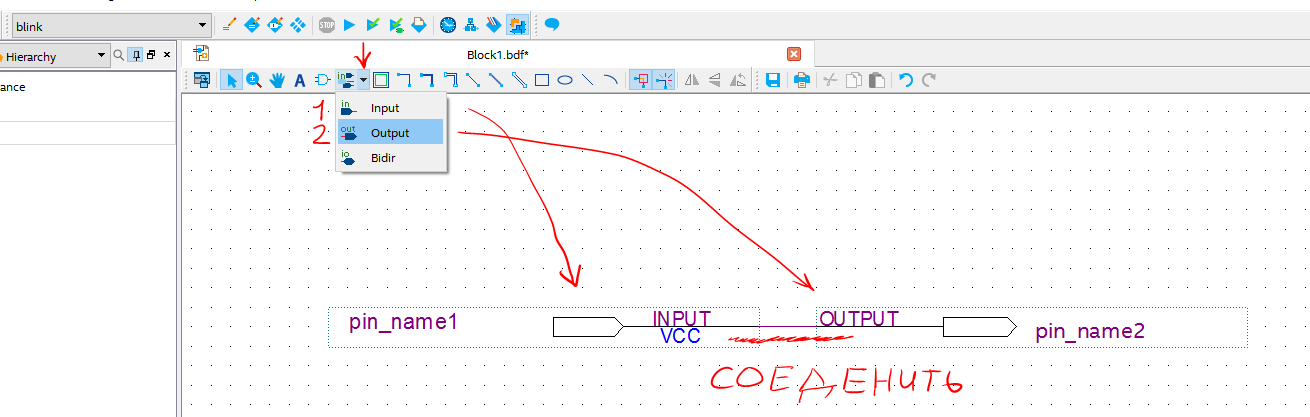Click the Block1.bdf tab icon
This screenshot has height=417, width=1310.
tap(201, 54)
